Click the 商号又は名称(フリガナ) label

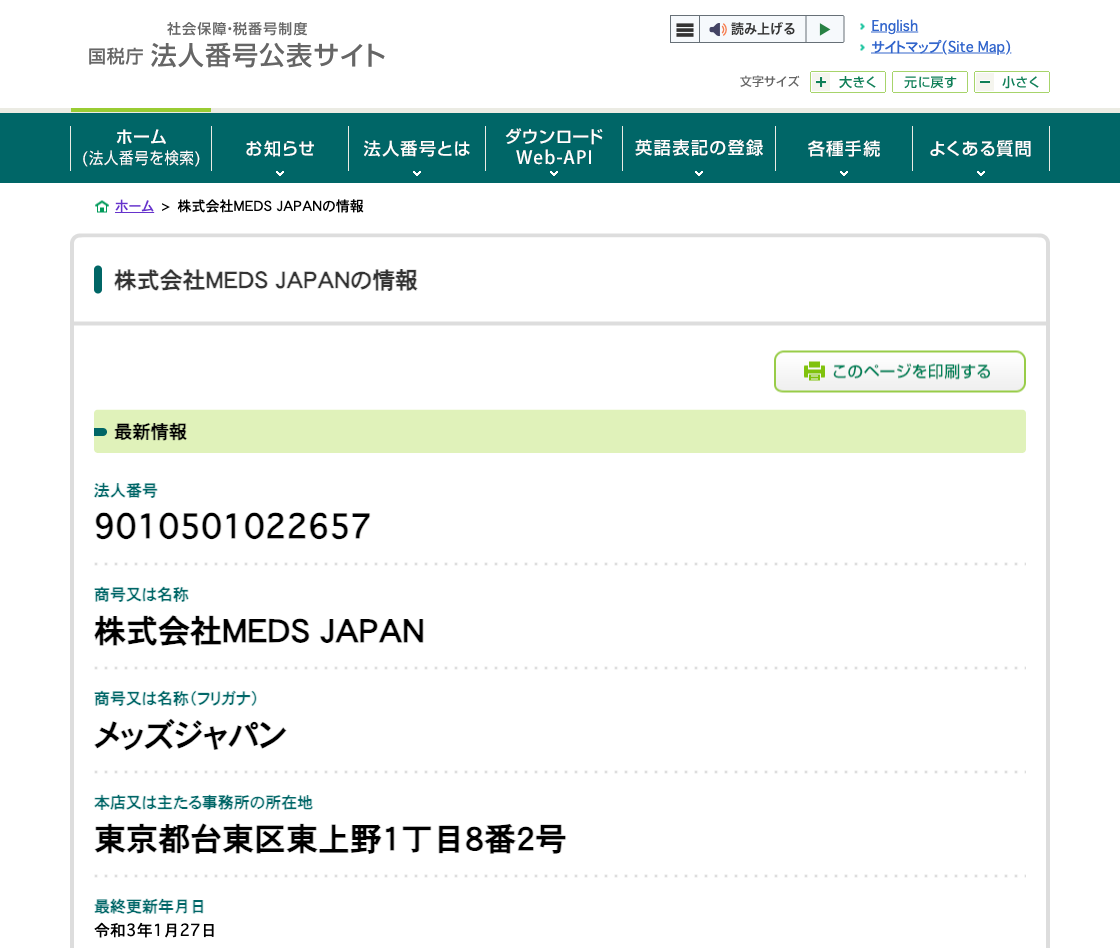176,699
